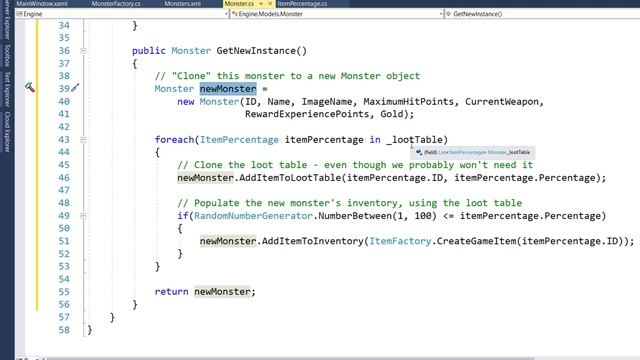Click the "Populate the new monster's inventory" comment
This screenshot has width=640, height=360.
(x=349, y=203)
